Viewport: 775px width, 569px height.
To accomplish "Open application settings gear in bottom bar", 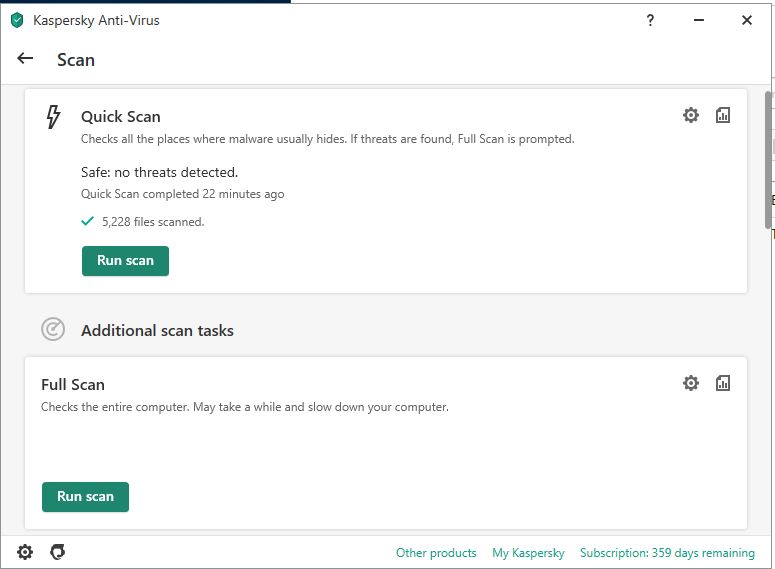I will point(25,552).
